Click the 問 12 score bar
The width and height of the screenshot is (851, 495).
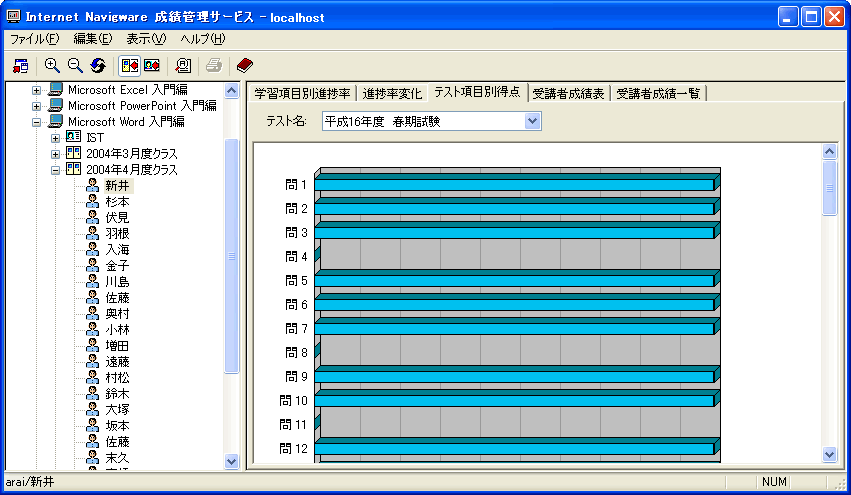[517, 446]
